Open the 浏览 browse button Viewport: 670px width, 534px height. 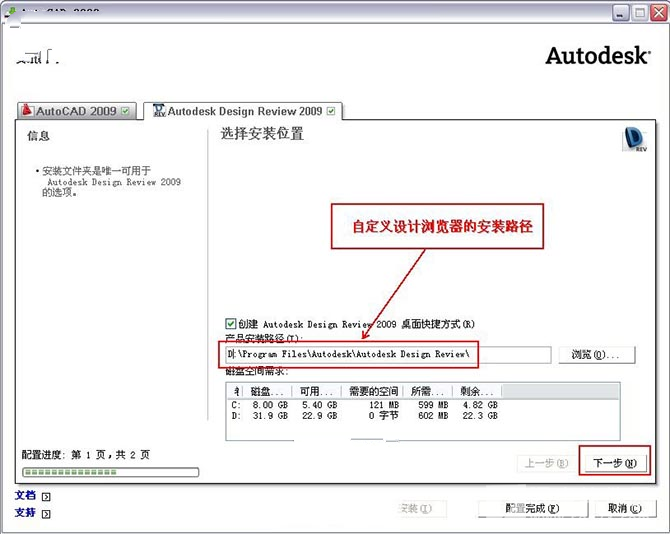click(597, 355)
